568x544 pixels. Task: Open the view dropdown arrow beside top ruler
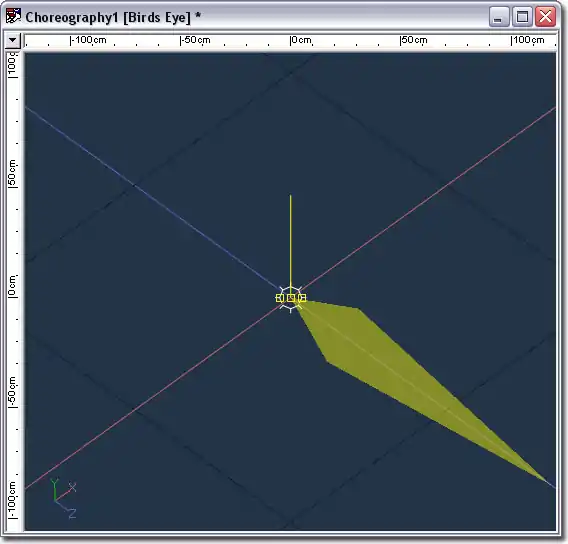[x=12, y=40]
